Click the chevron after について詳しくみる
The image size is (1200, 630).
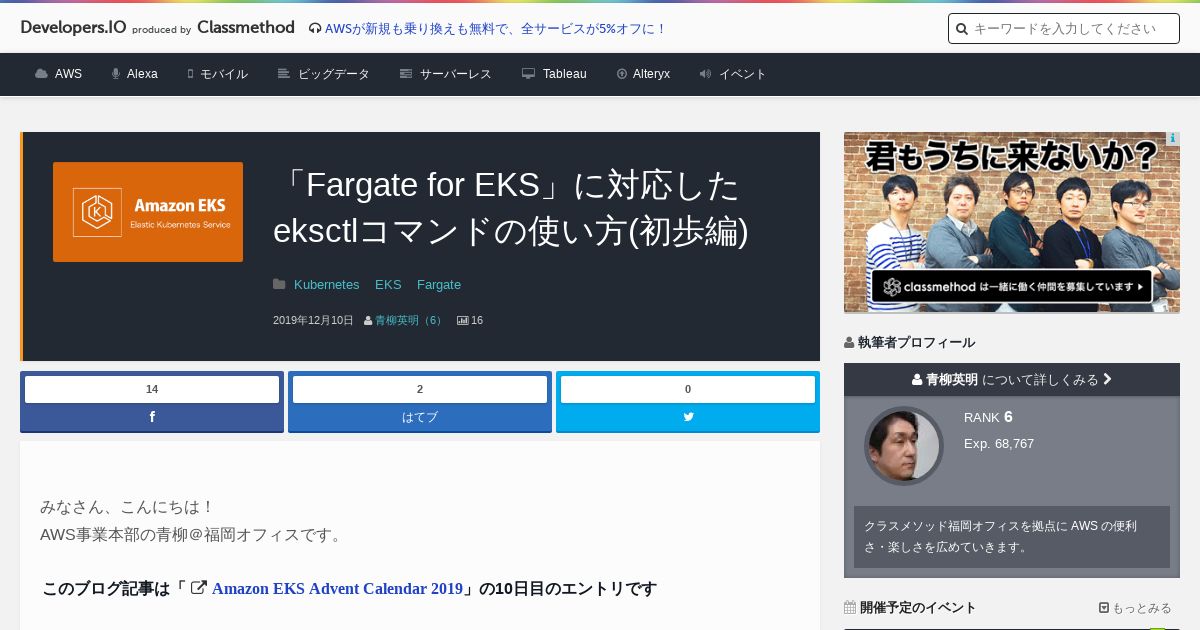tap(1108, 380)
